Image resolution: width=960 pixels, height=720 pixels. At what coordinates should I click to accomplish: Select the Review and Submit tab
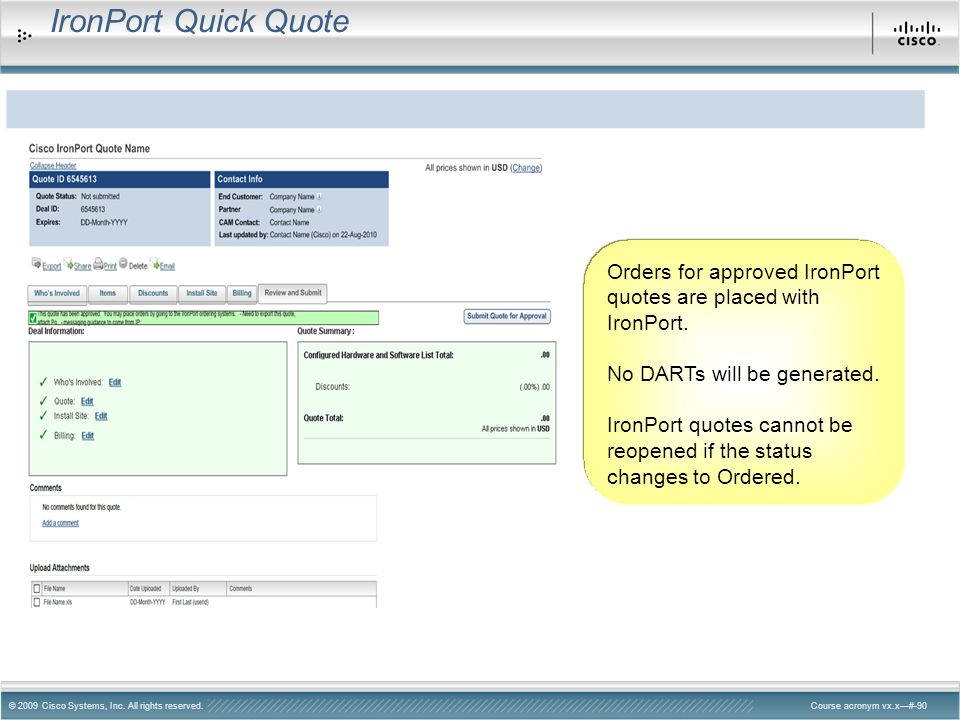(293, 293)
